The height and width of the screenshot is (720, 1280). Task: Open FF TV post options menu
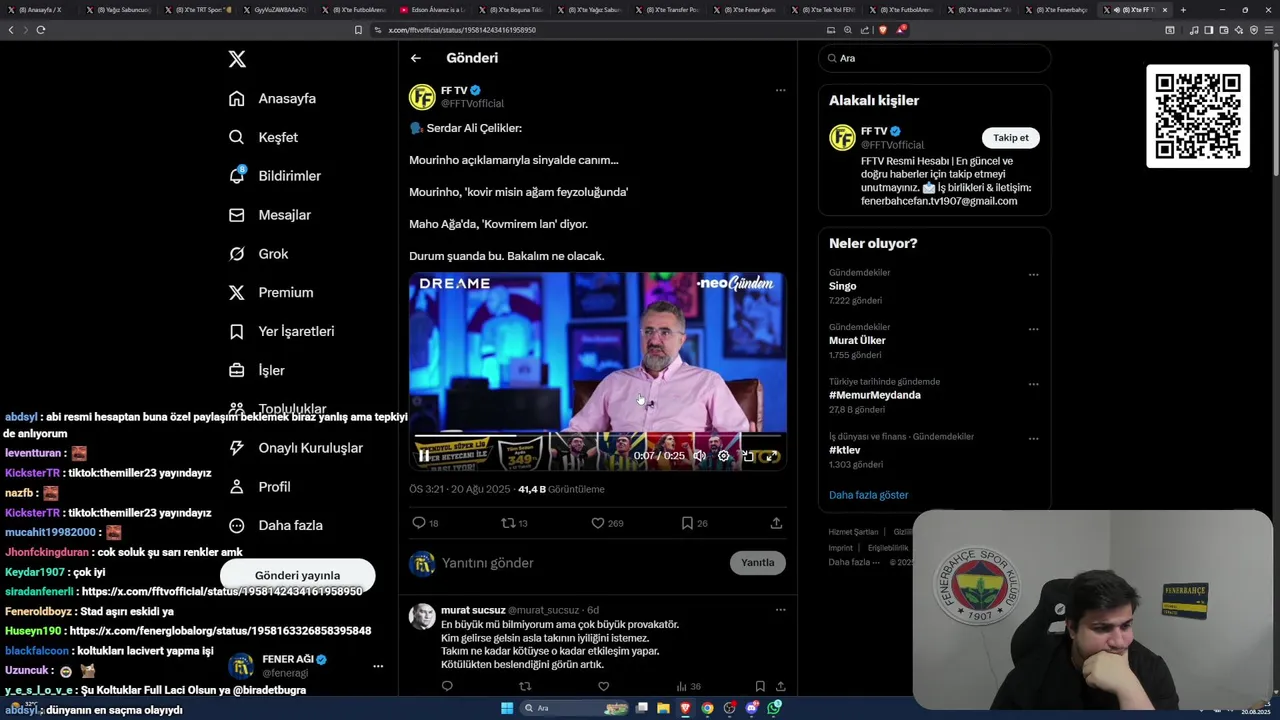tap(780, 90)
